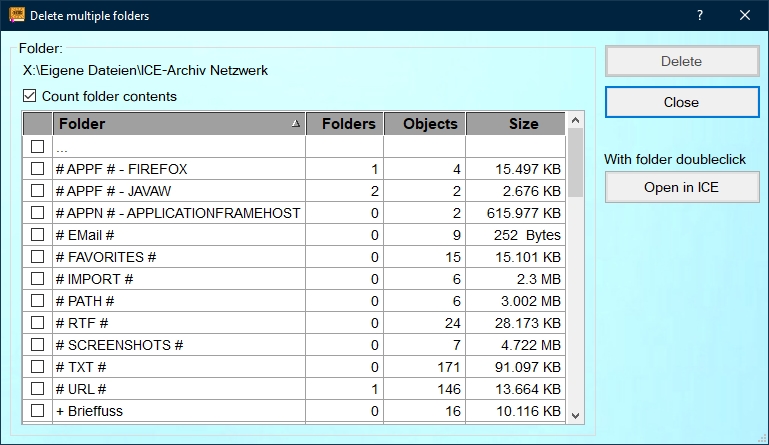Check the + Brieffuss folder box

[x=38, y=411]
